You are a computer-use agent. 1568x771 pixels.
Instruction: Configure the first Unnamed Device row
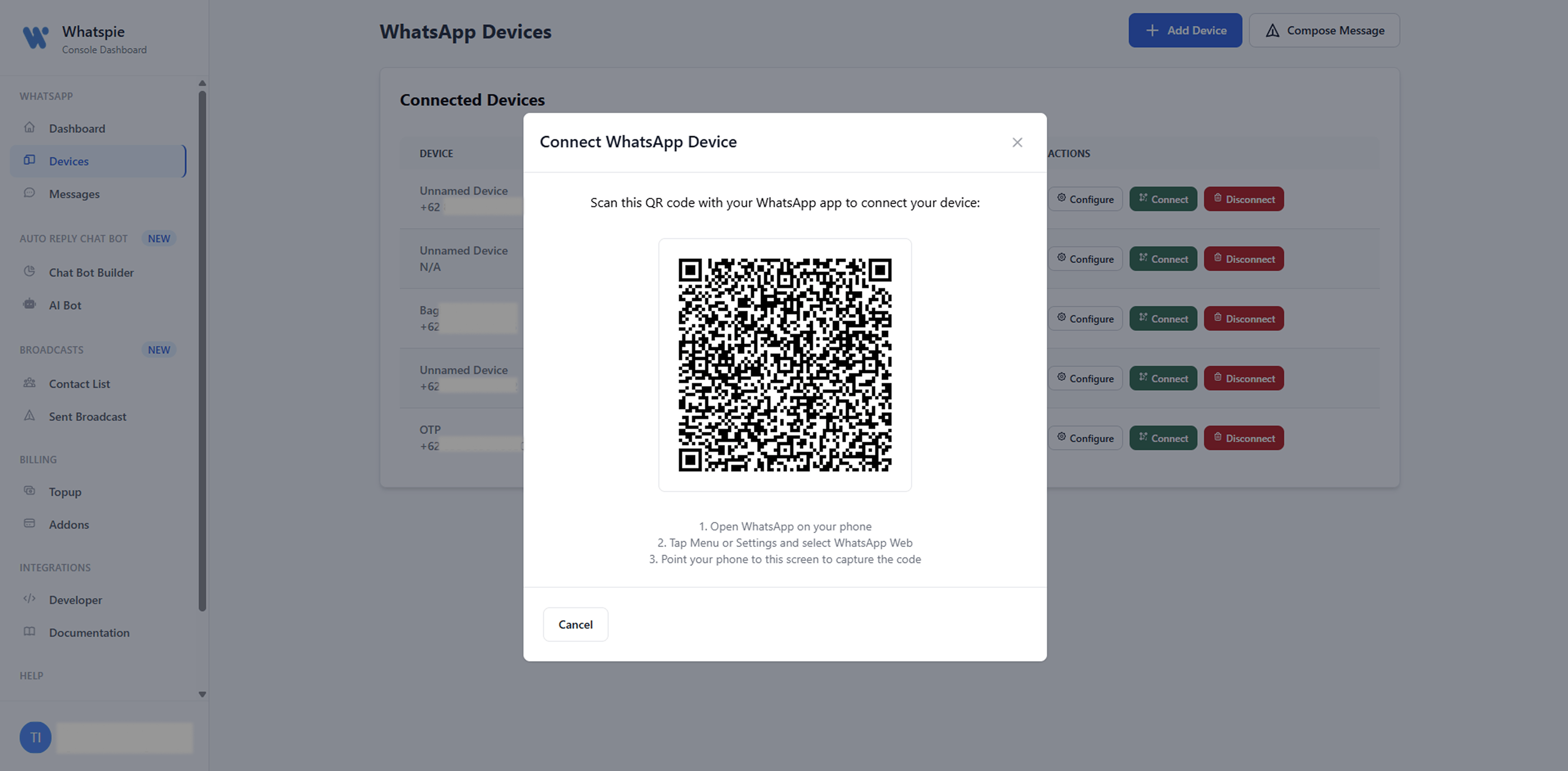pyautogui.click(x=1085, y=199)
